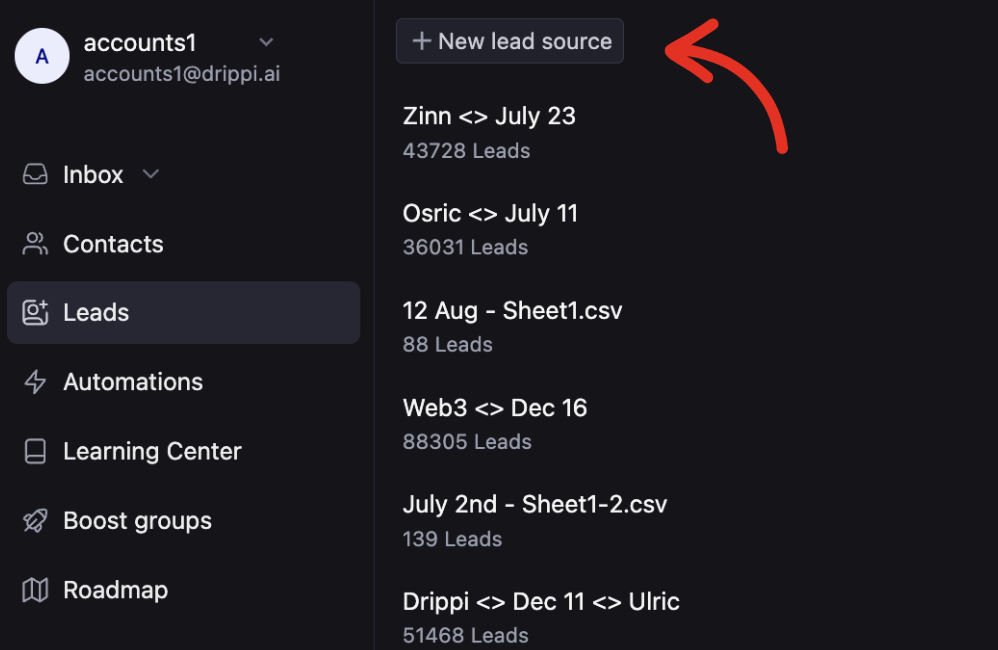
Task: Open the Drippi <> Dec 11 <> Ulric source
Action: pyautogui.click(x=540, y=601)
